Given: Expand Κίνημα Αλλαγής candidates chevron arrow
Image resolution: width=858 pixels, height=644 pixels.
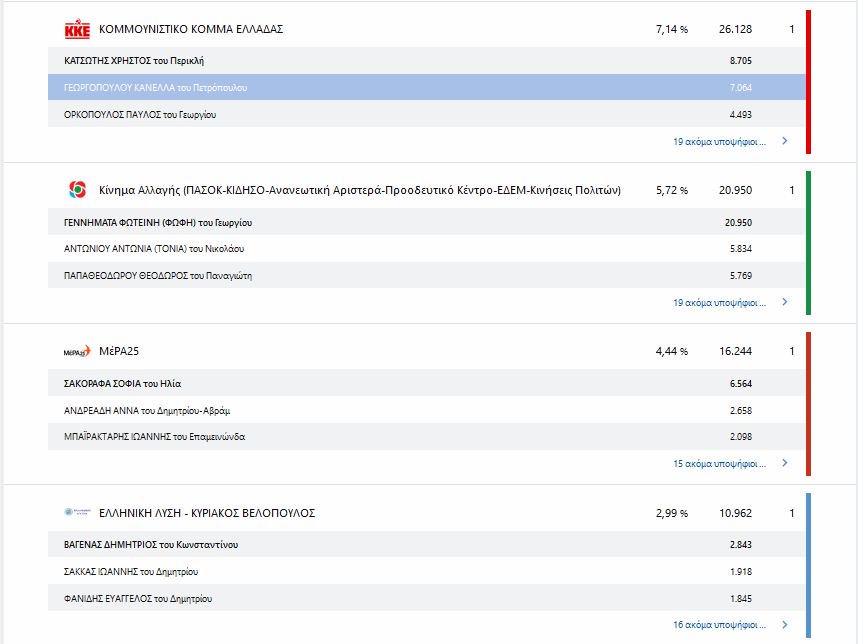Looking at the screenshot, I should (x=785, y=302).
